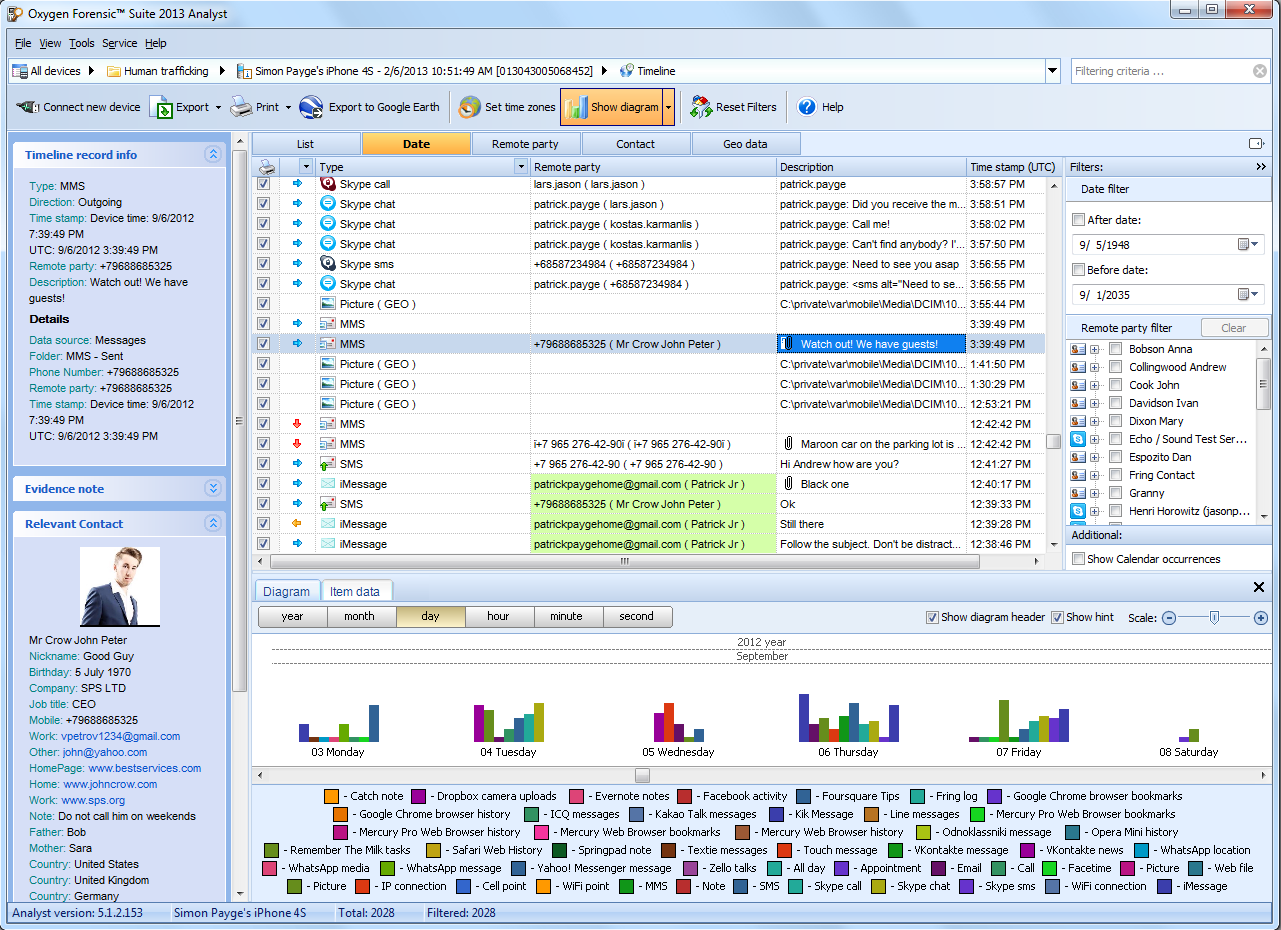Screen dimensions: 1281x930
Task: Click the attachment icon in Watch out row
Action: coord(789,344)
